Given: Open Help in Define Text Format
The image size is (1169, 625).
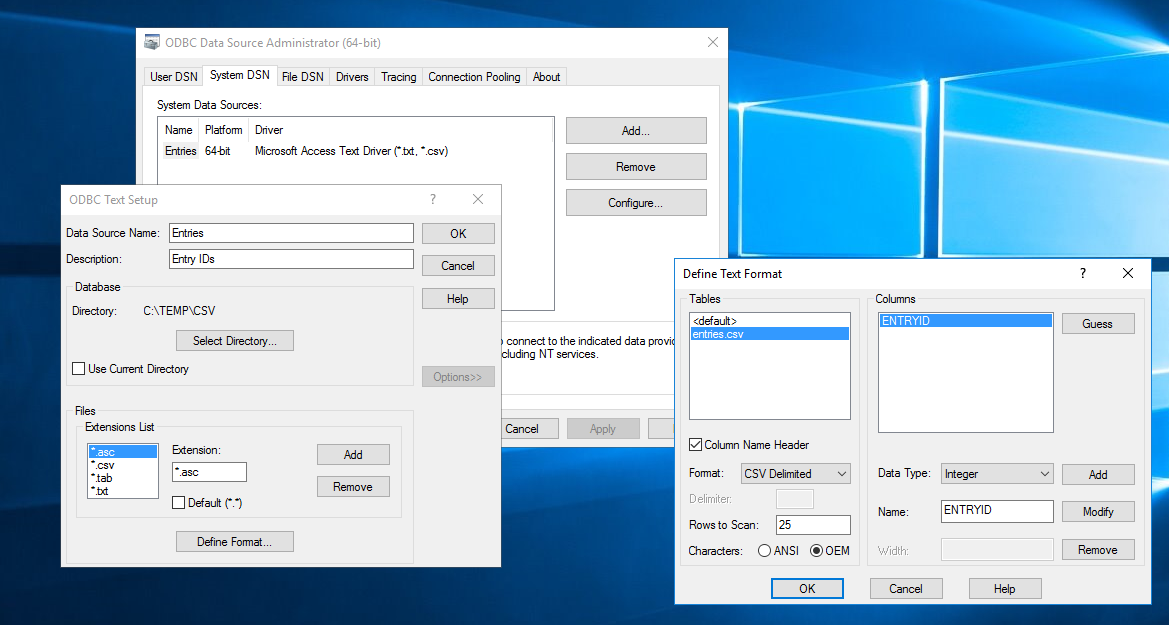Looking at the screenshot, I should [x=1004, y=588].
